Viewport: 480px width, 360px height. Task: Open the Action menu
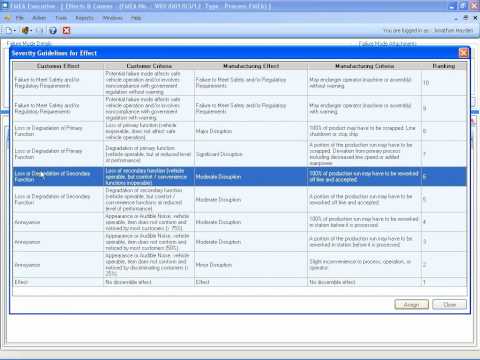(39, 18)
